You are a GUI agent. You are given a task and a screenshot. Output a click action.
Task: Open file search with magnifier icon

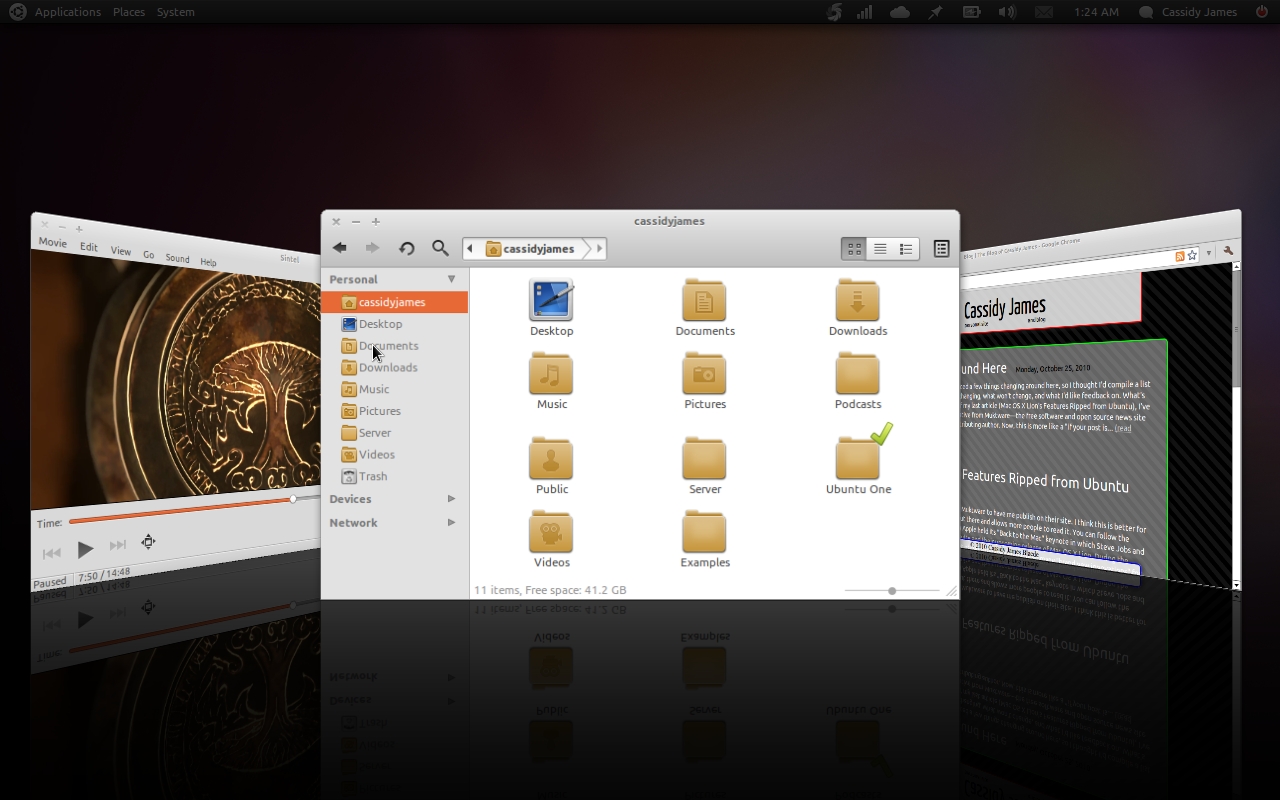(x=440, y=248)
